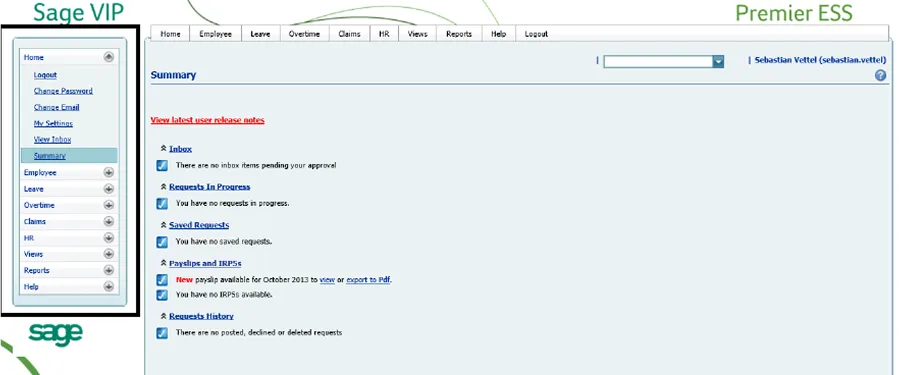Expand the Leave sidebar section
The height and width of the screenshot is (375, 901).
pyautogui.click(x=109, y=189)
